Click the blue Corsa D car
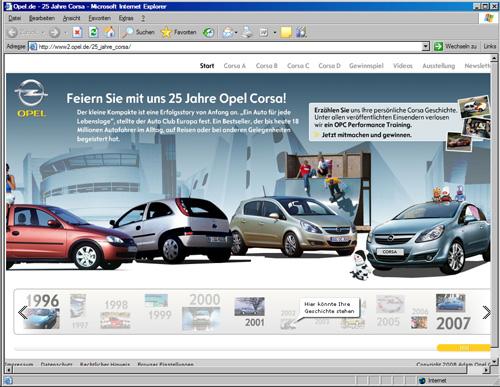 coord(429,238)
